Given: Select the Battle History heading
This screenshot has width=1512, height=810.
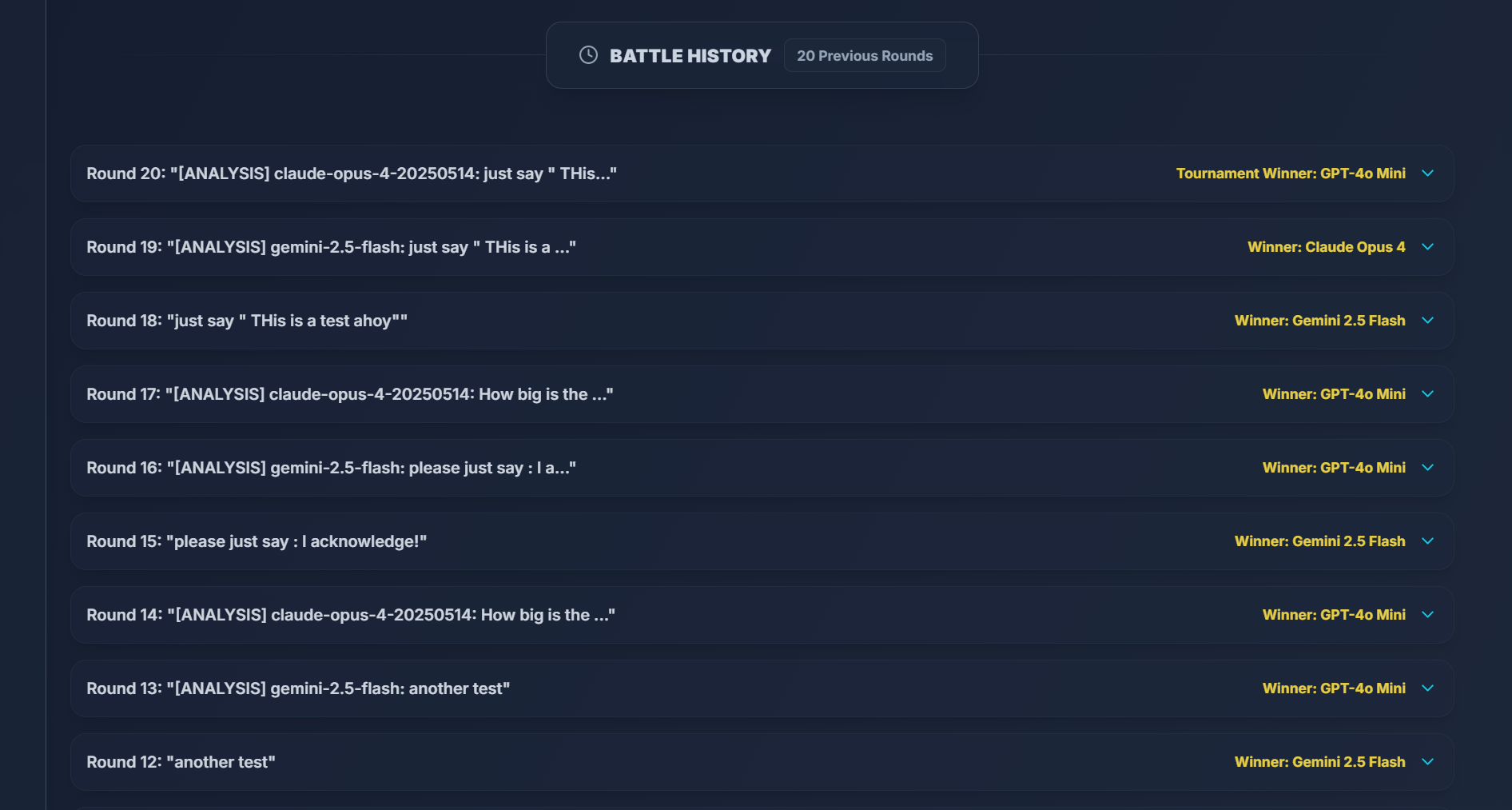Looking at the screenshot, I should (x=690, y=55).
